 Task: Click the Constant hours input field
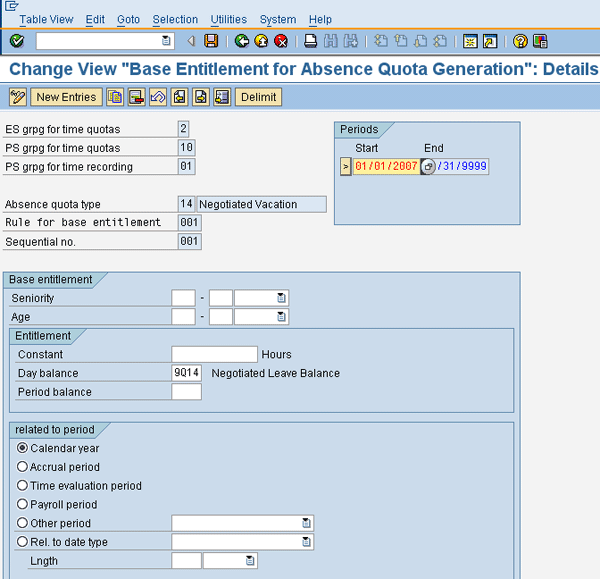(x=214, y=354)
